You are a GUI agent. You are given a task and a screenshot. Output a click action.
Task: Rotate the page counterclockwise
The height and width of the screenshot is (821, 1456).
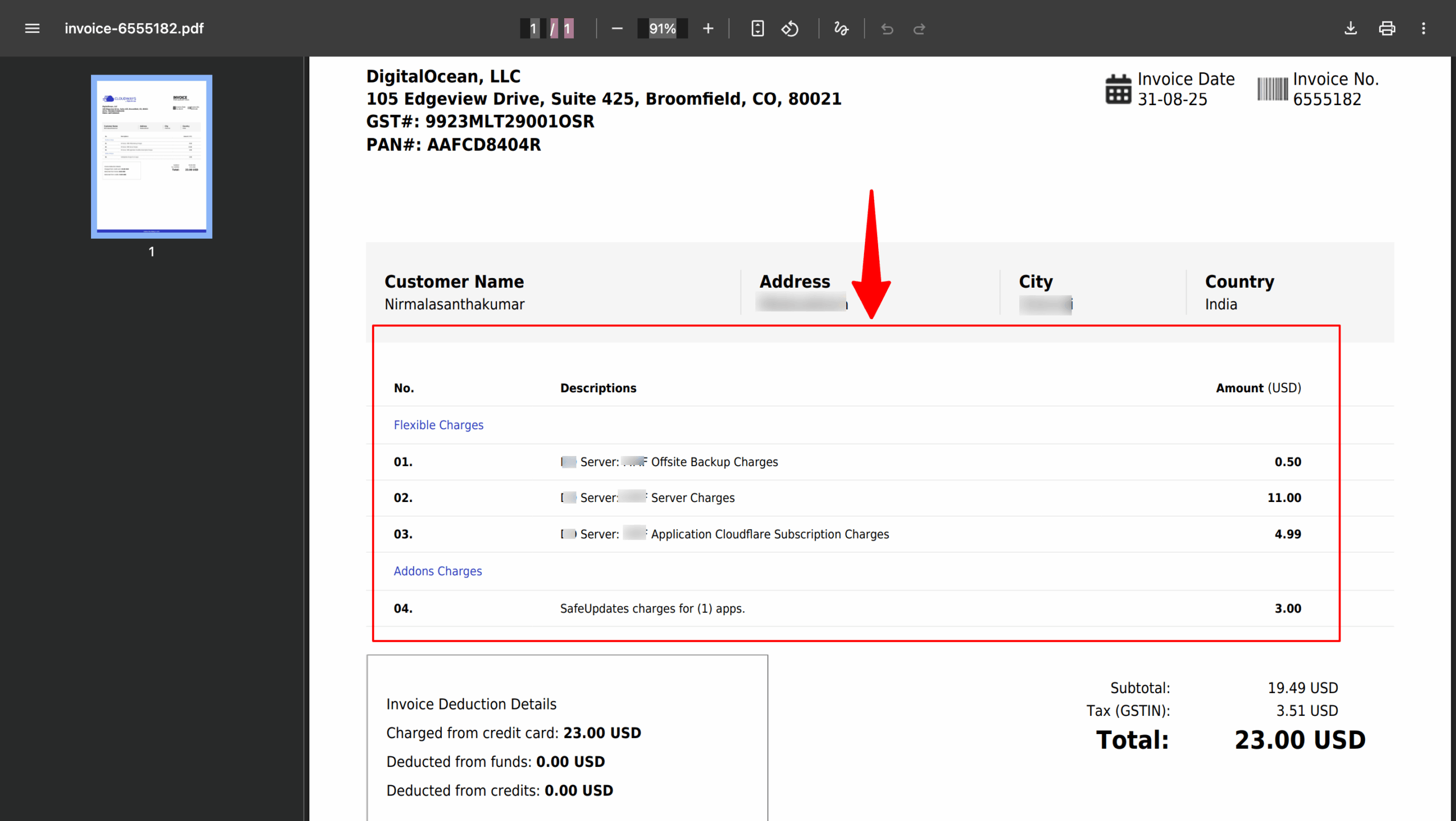[x=790, y=28]
